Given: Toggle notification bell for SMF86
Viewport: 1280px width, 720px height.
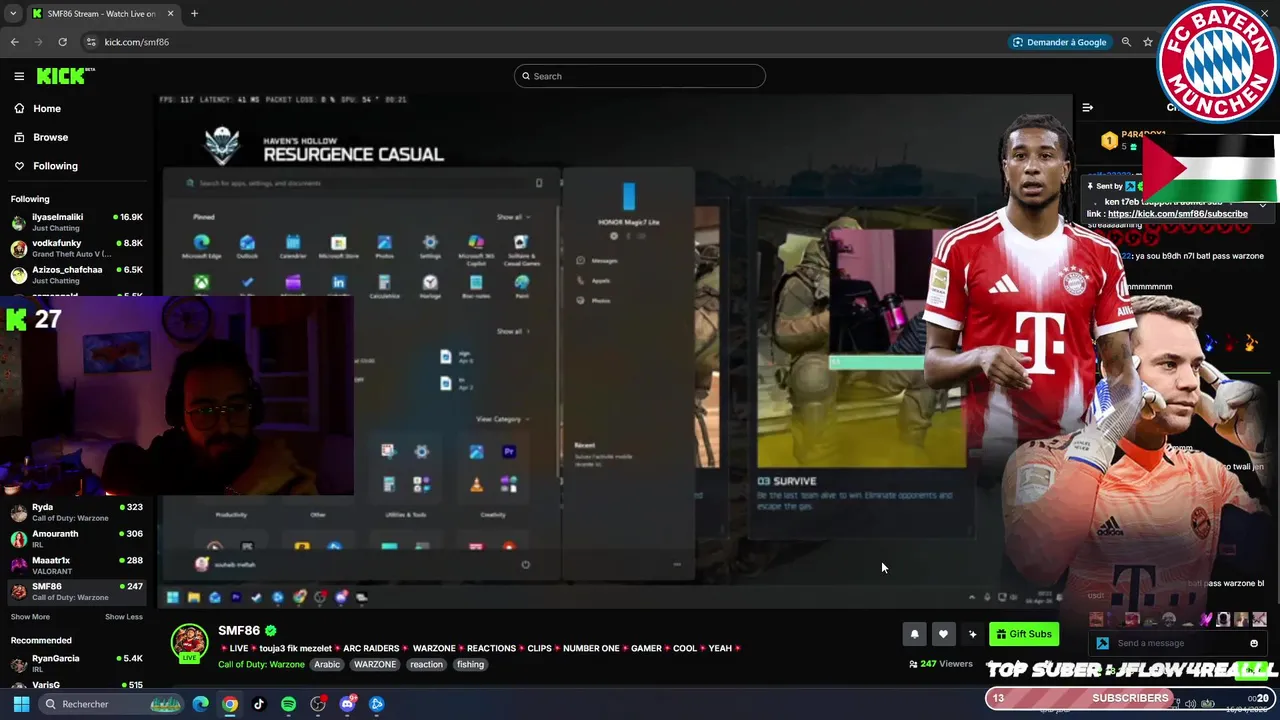Looking at the screenshot, I should tap(914, 634).
